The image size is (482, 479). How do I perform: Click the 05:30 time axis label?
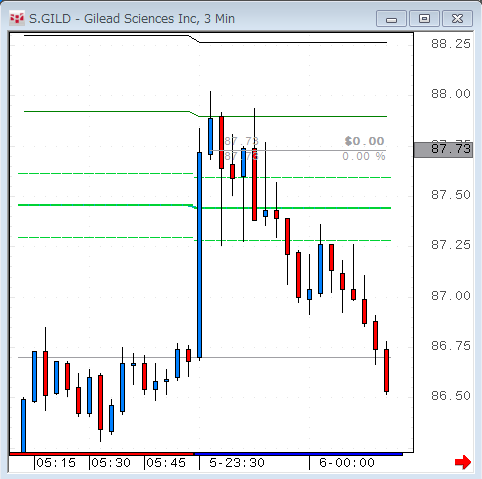[111, 463]
